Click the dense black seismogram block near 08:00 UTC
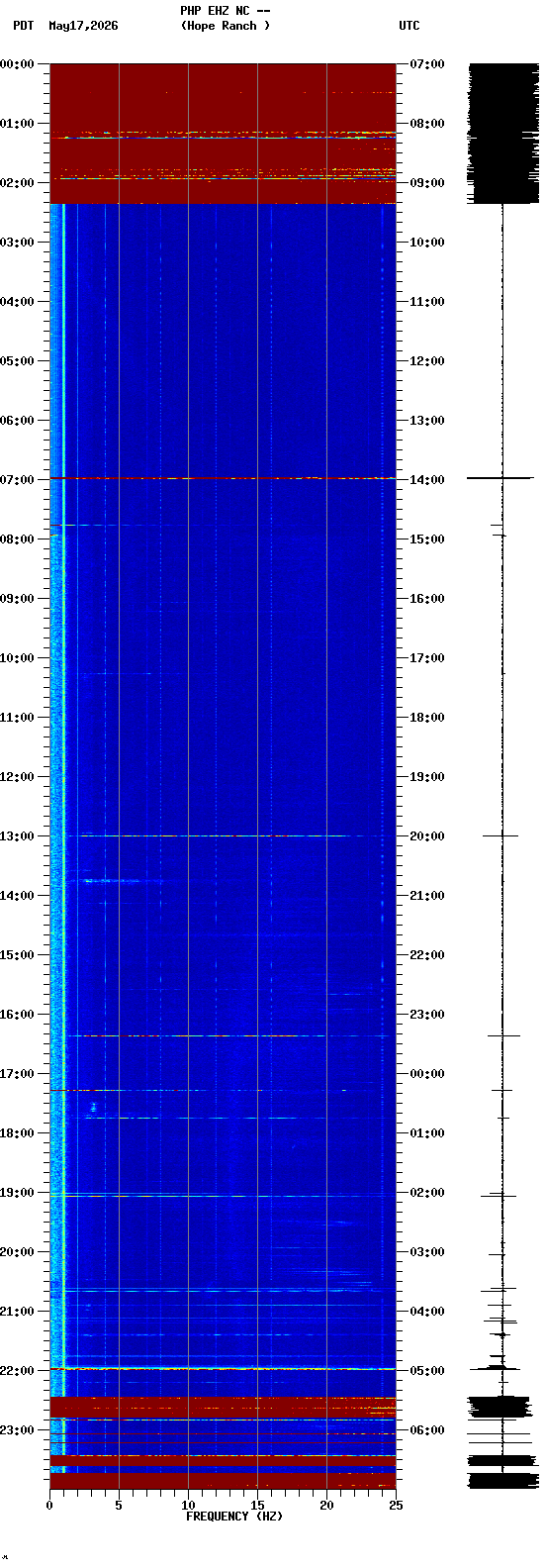The width and height of the screenshot is (546, 1568). 501,133
